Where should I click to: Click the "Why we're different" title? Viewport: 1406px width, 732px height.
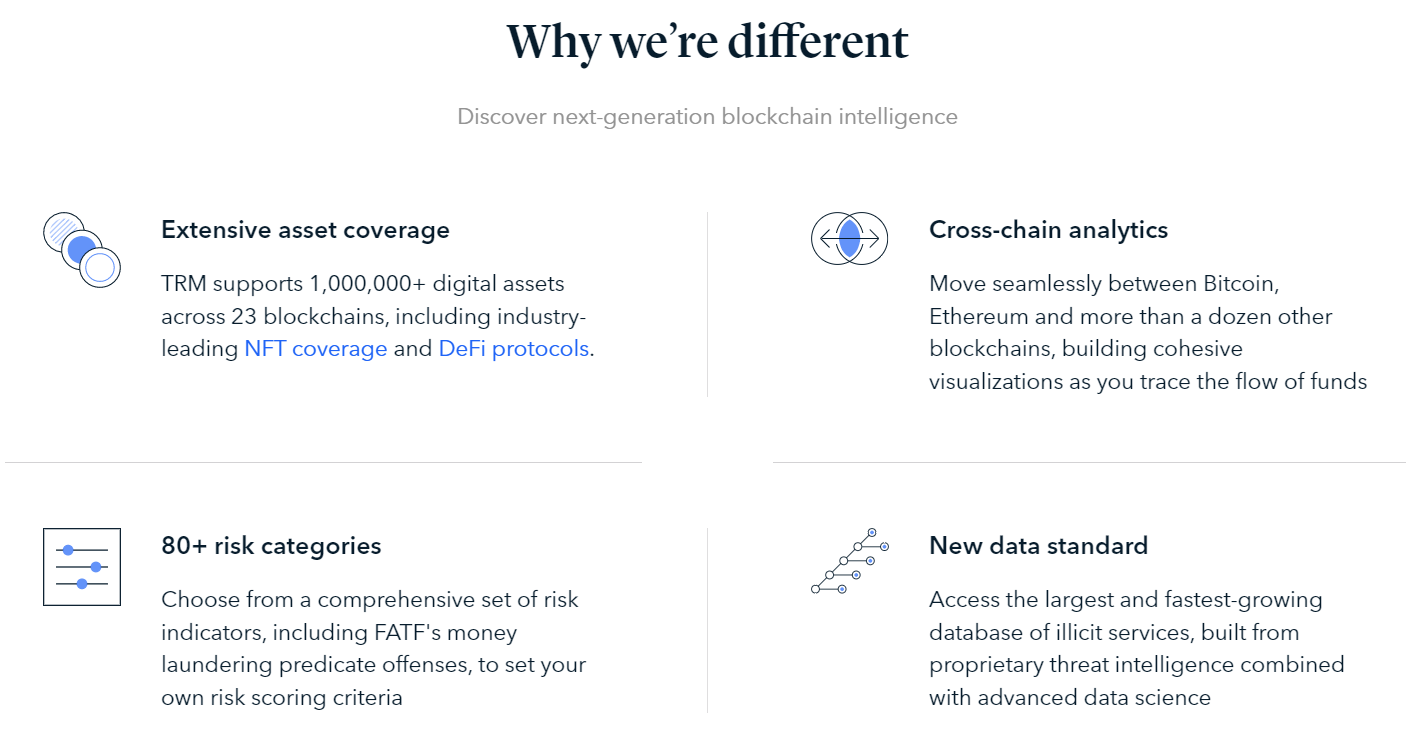(707, 42)
